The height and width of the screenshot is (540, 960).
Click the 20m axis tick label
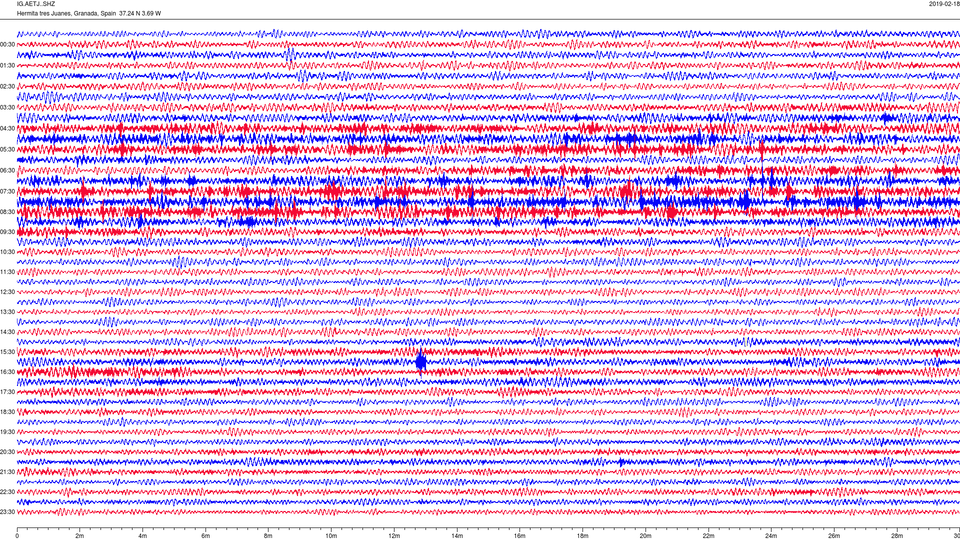pyautogui.click(x=645, y=536)
